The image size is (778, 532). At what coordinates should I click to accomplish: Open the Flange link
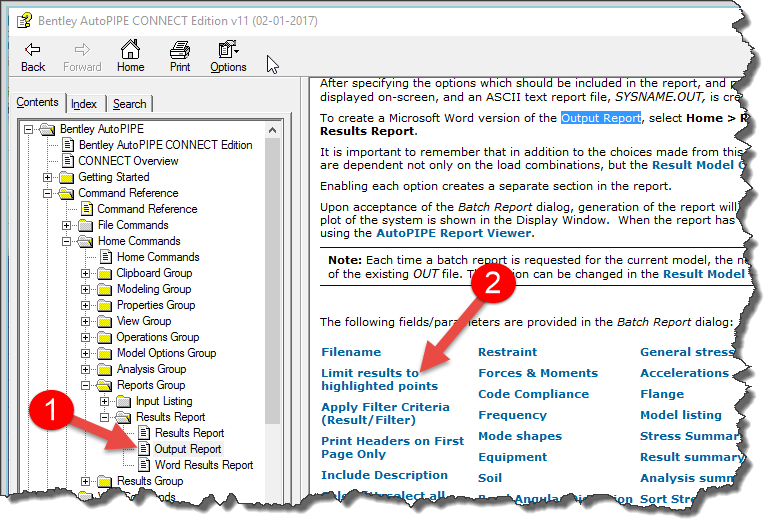point(662,394)
